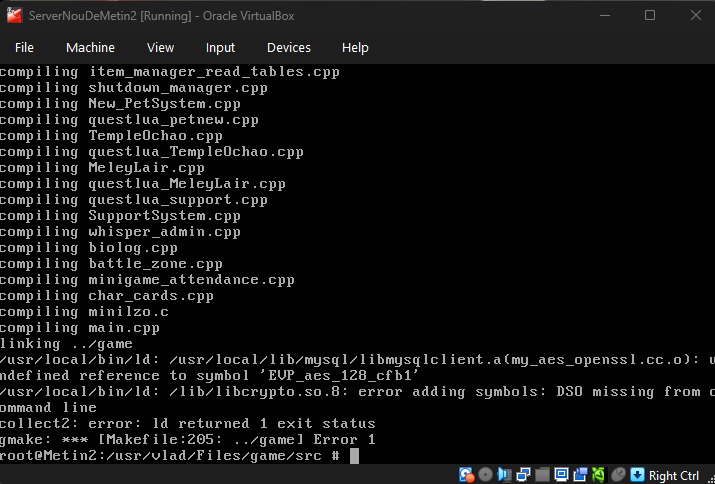The height and width of the screenshot is (484, 715).
Task: Open the View menu
Action: coord(161,47)
